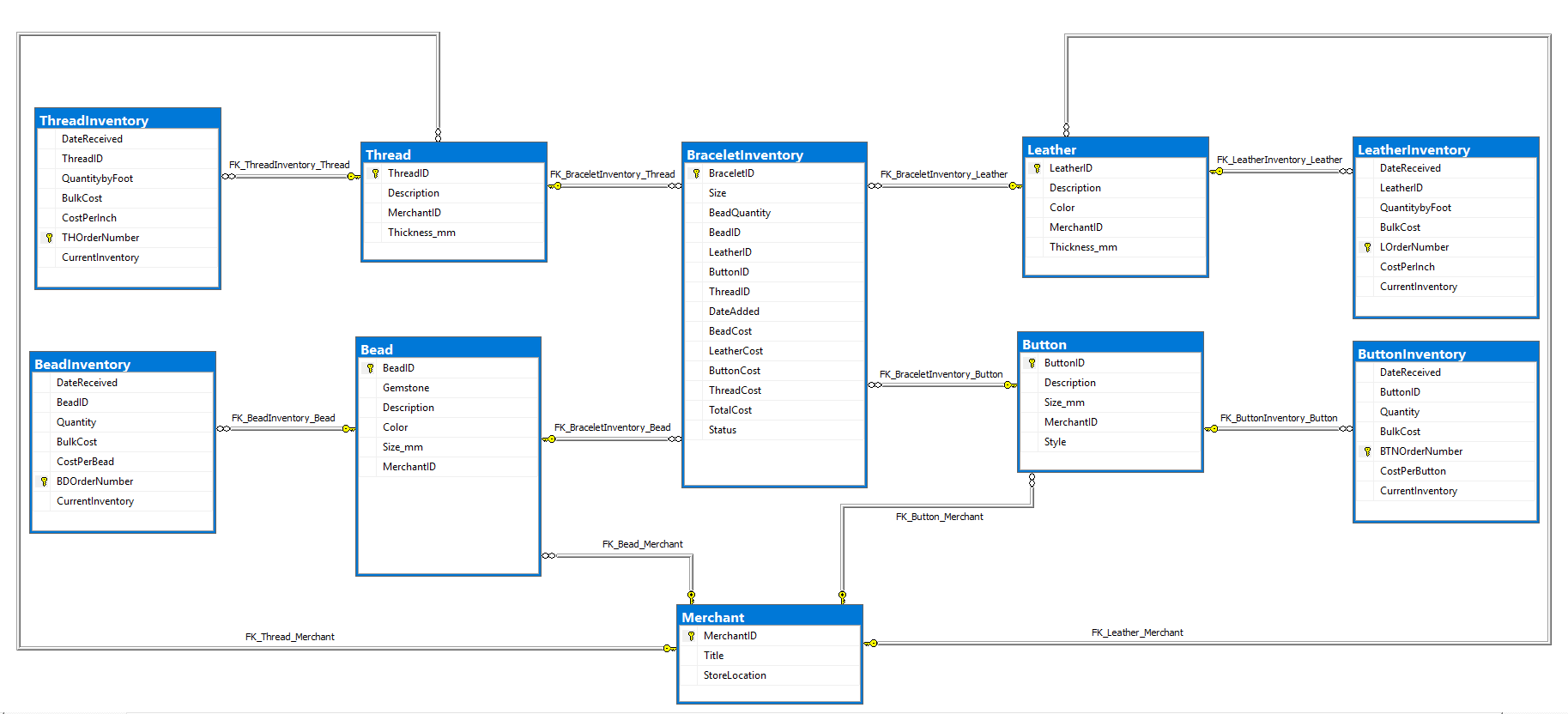
Task: Click the FK_BraceletInventory_Button relationship label
Action: 941,374
